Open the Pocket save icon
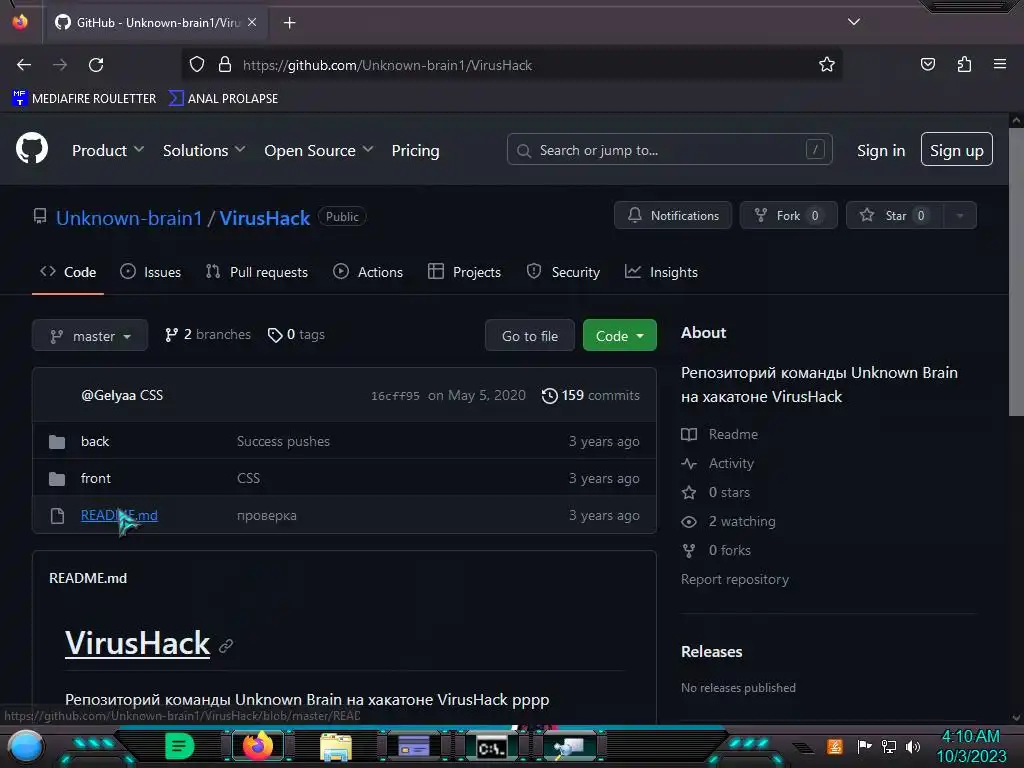The image size is (1024, 768). (x=927, y=65)
